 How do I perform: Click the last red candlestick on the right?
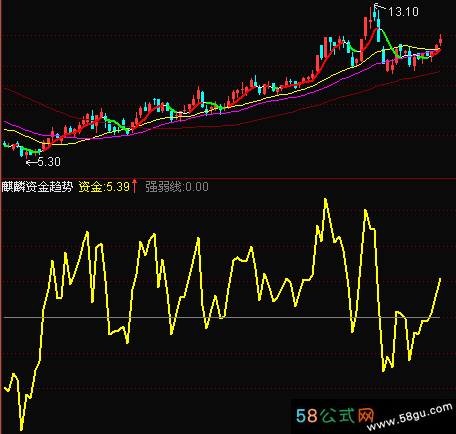pos(441,41)
